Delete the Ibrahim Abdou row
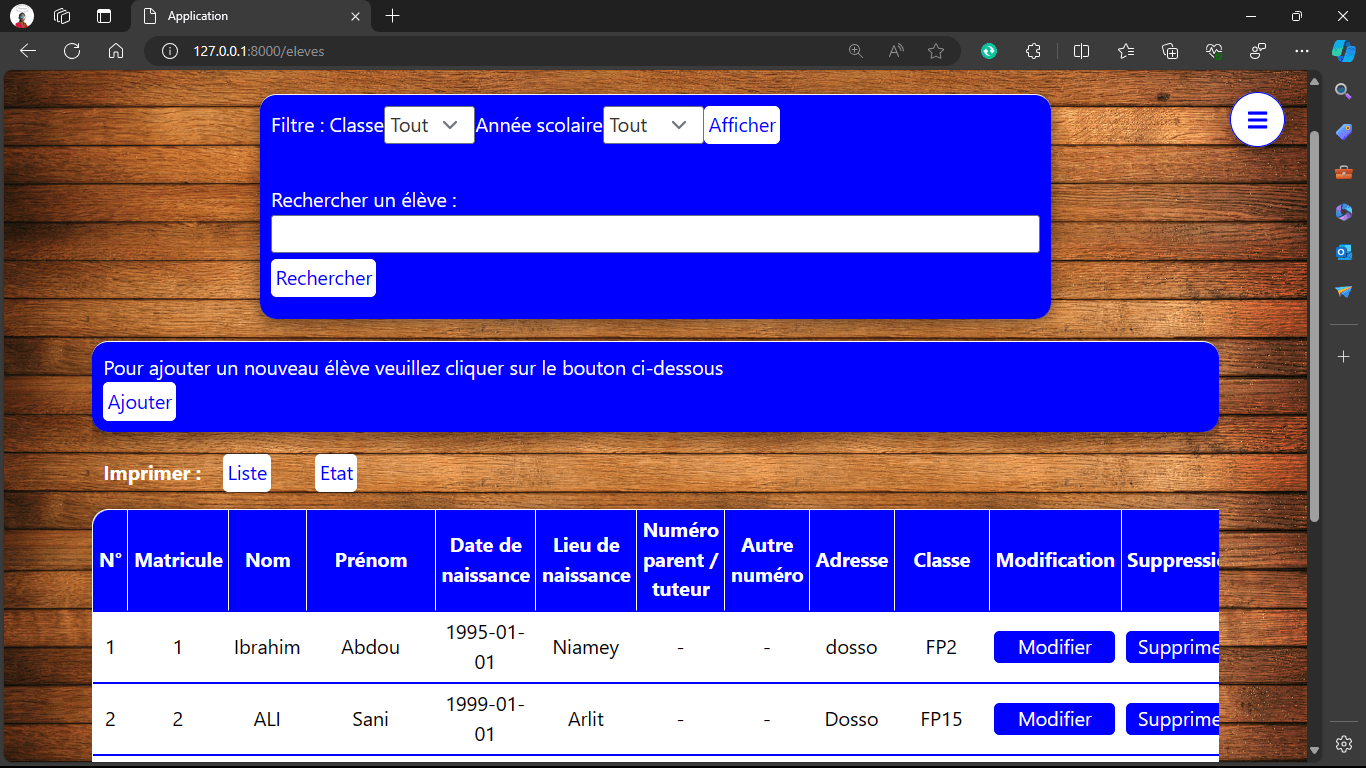This screenshot has height=768, width=1366. pos(1172,647)
